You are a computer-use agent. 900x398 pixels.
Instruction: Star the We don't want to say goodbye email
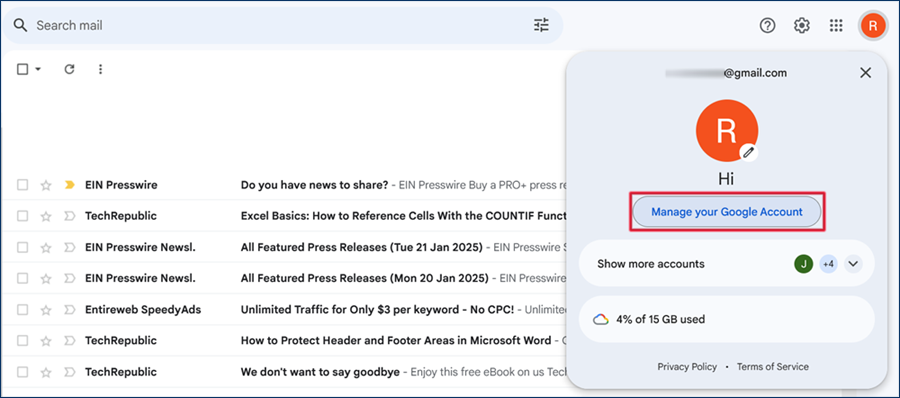click(x=46, y=372)
